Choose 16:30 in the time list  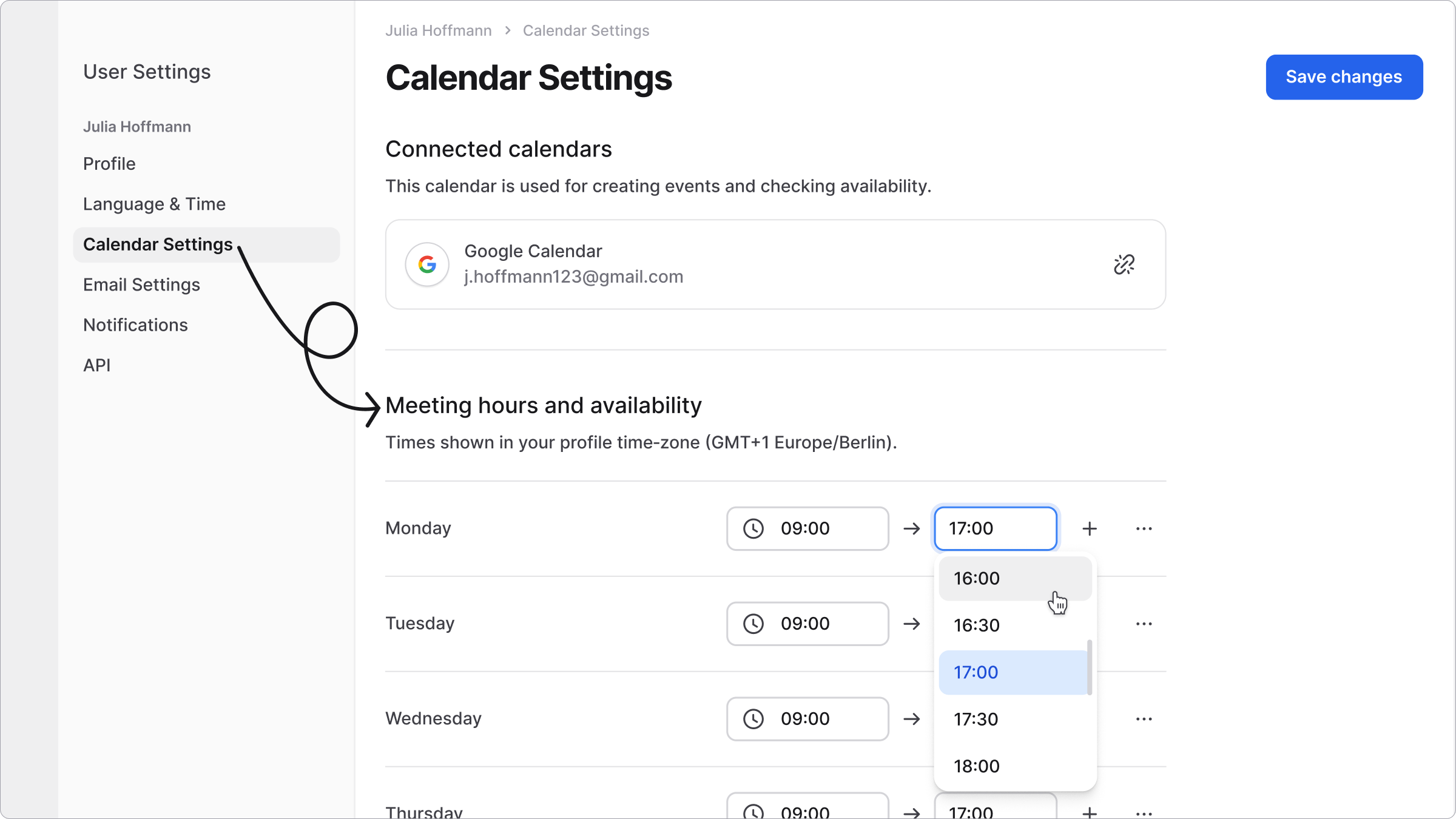[1014, 625]
